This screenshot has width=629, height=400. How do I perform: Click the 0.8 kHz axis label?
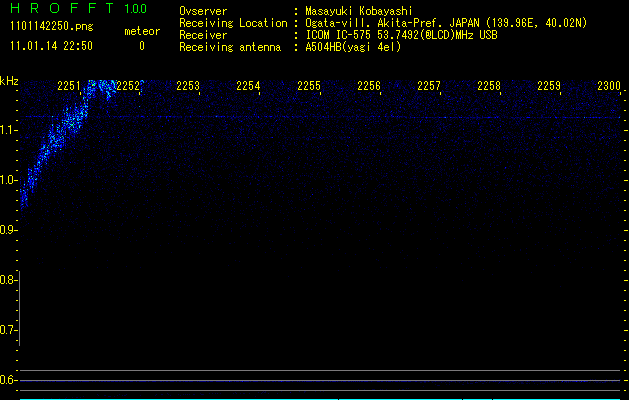[8, 280]
